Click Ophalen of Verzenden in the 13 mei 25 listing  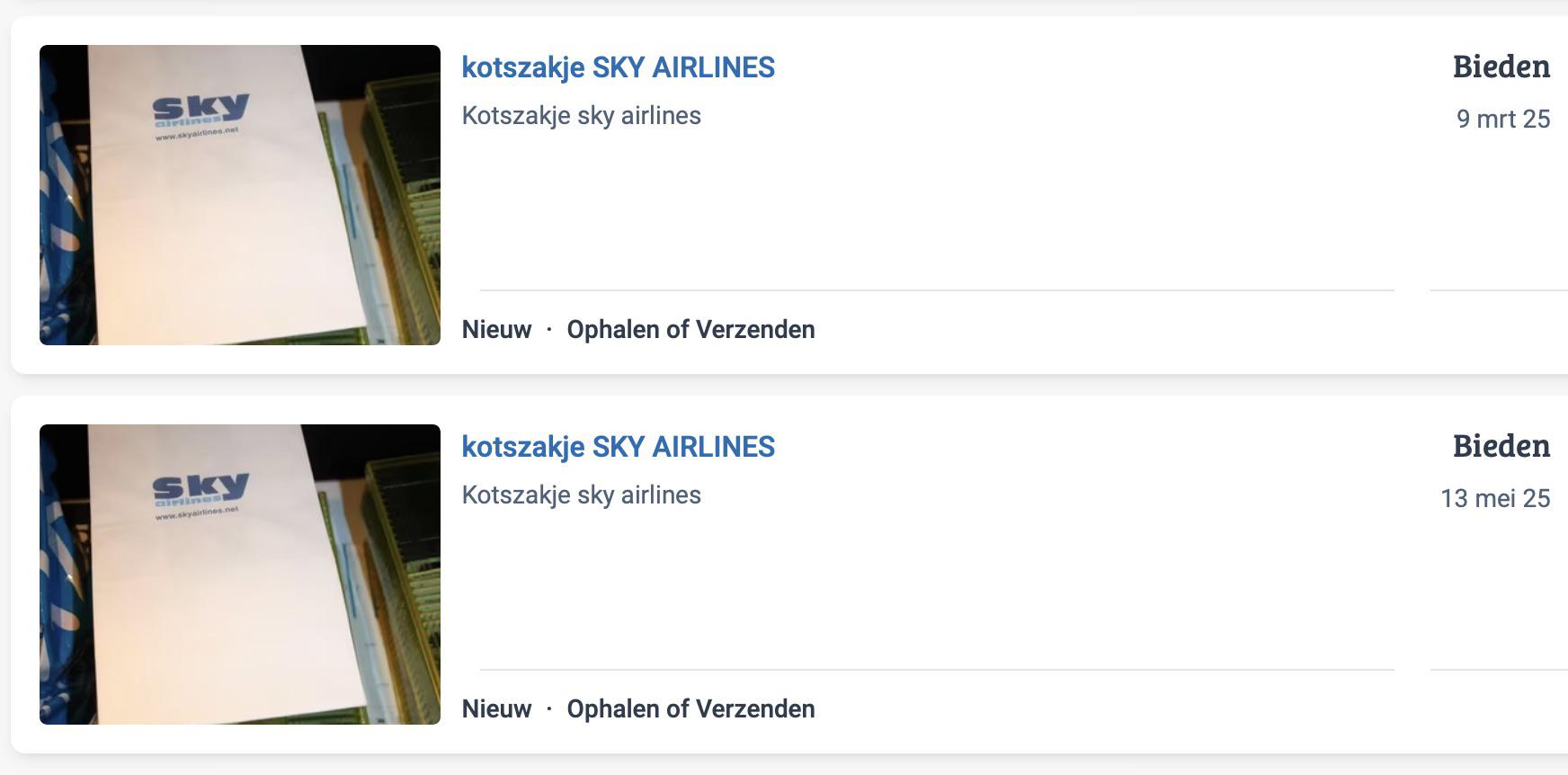pyautogui.click(x=690, y=709)
